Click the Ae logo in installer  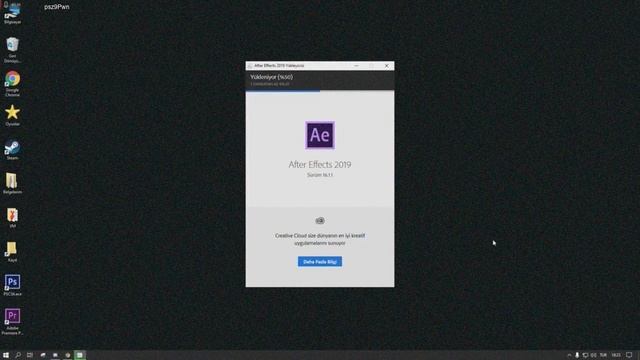[320, 135]
